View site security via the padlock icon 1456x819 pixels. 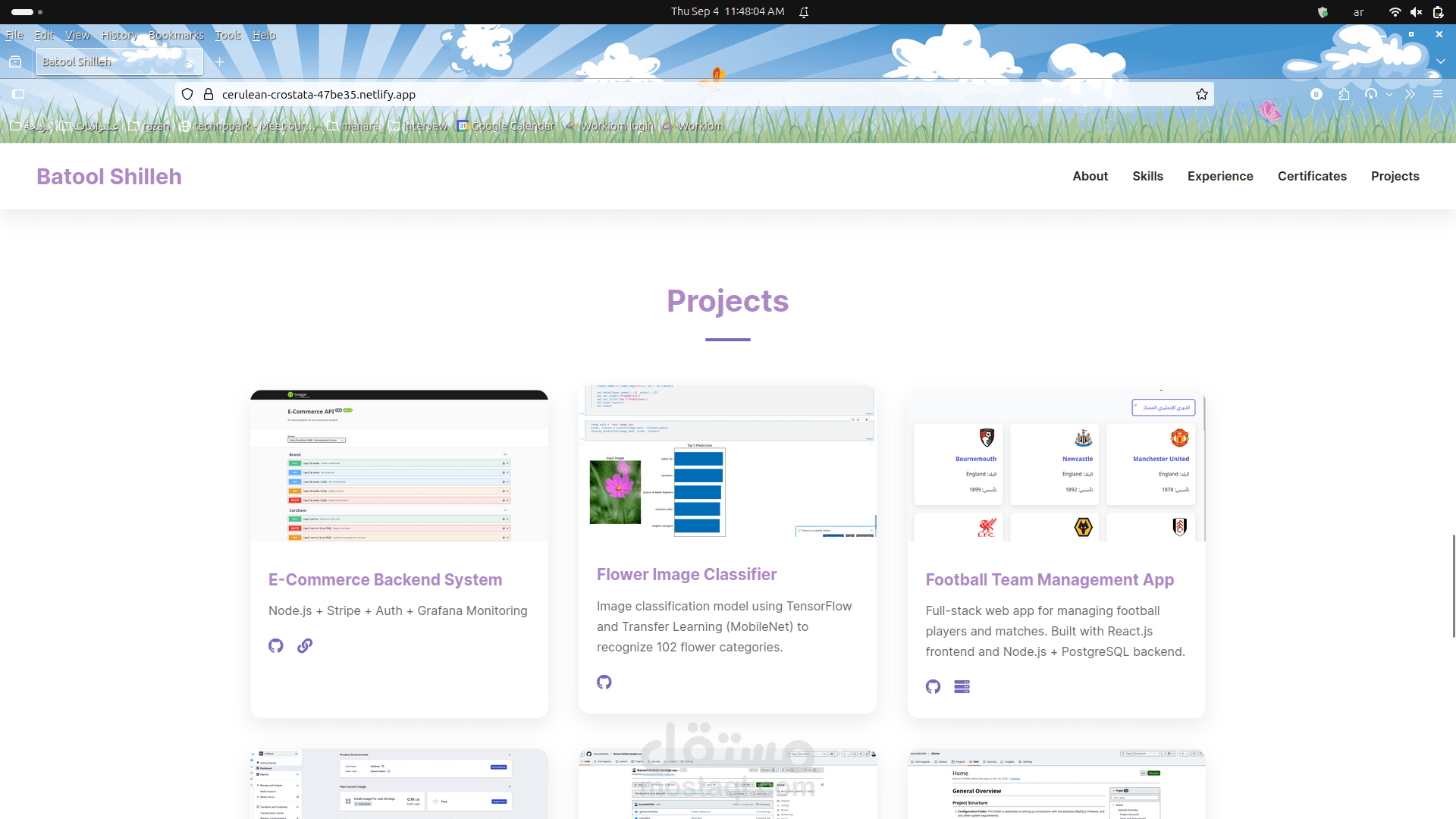pos(209,94)
